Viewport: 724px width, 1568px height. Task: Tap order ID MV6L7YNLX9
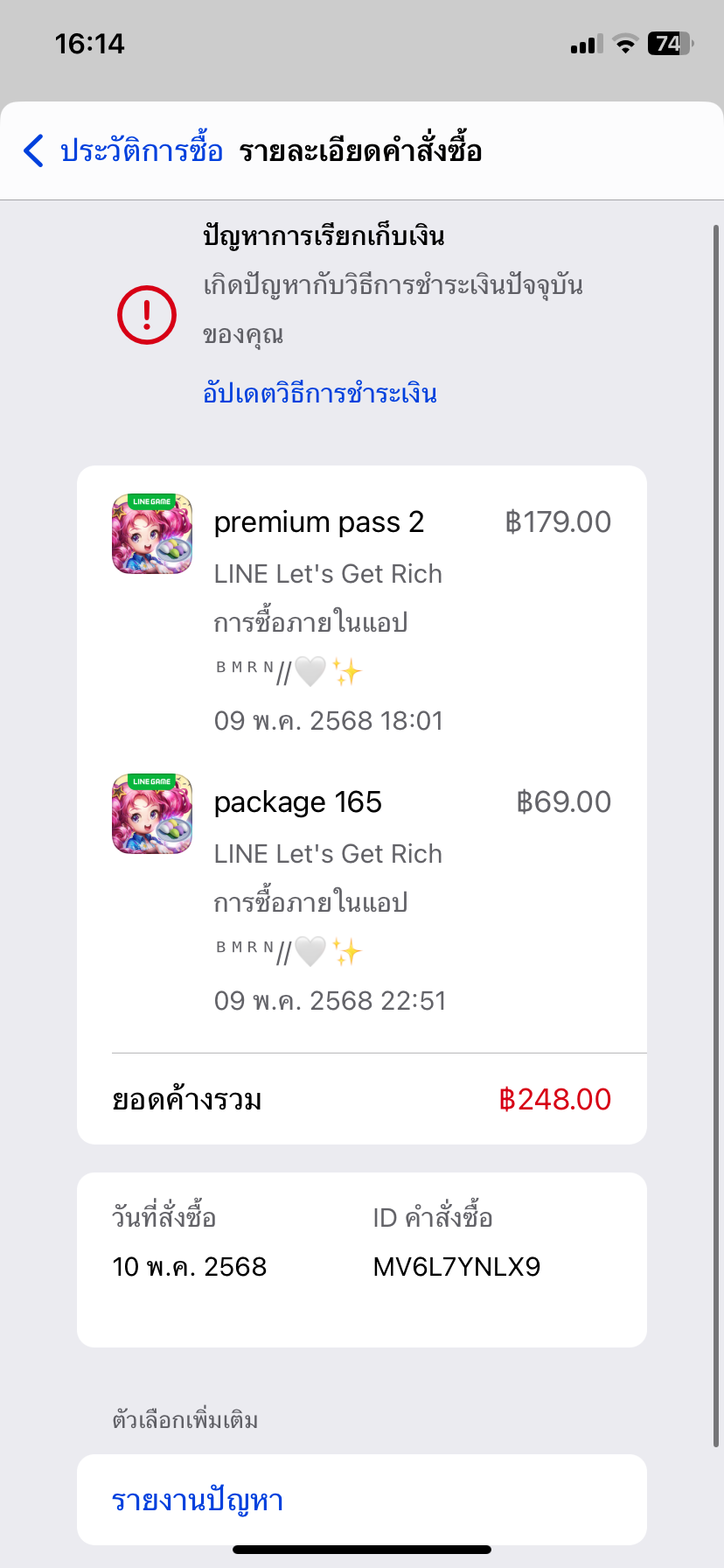(x=457, y=1267)
